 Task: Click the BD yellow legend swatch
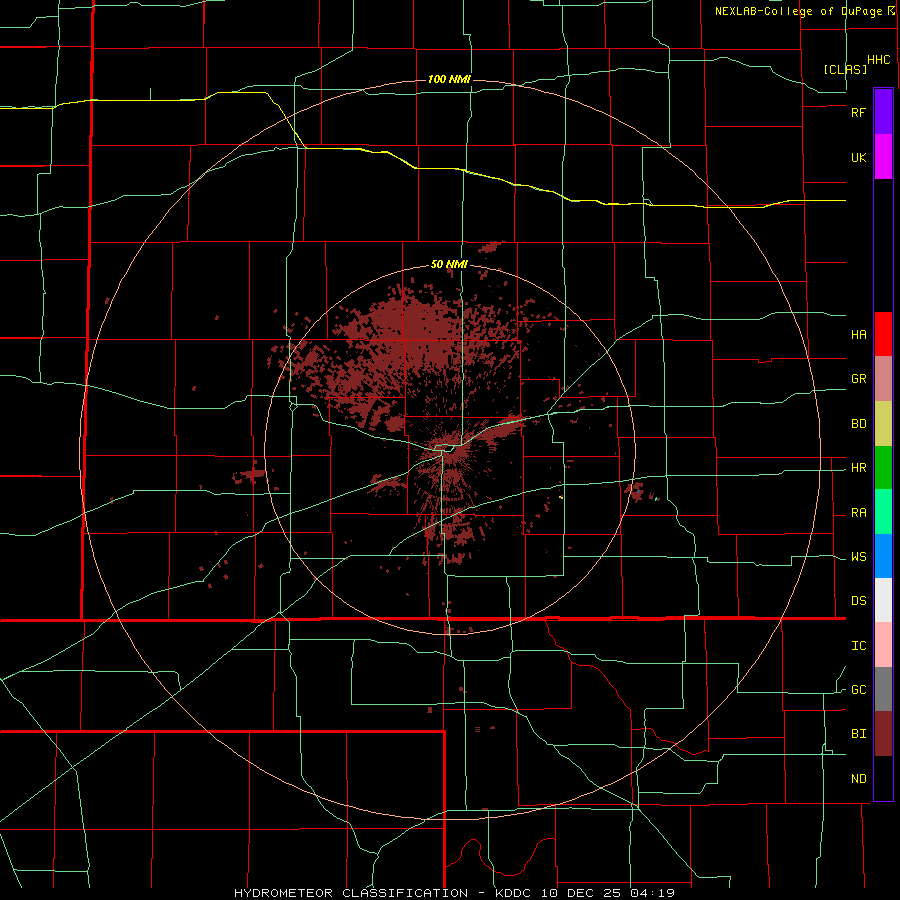point(883,424)
